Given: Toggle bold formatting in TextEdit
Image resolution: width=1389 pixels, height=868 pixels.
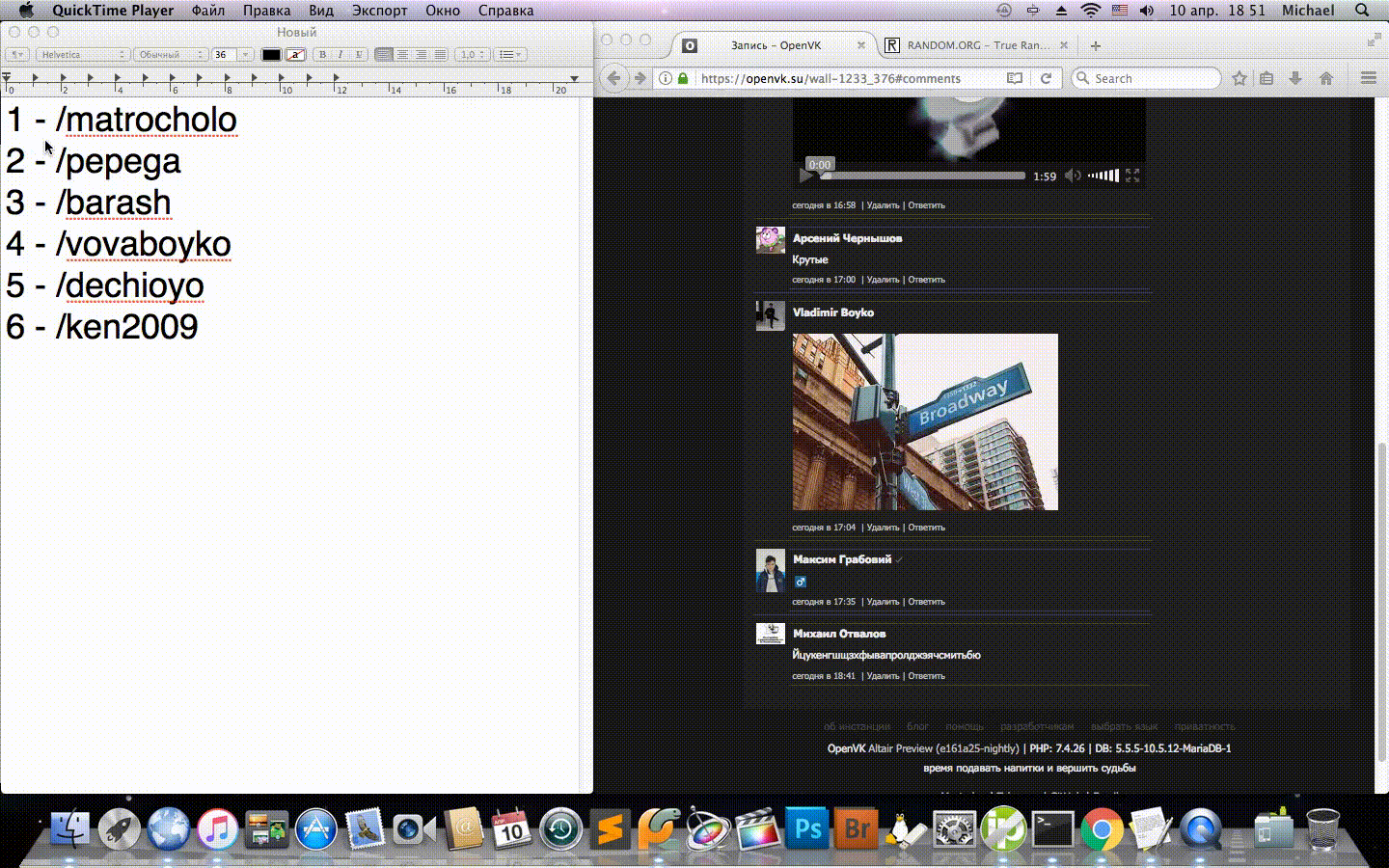Looking at the screenshot, I should [x=322, y=55].
